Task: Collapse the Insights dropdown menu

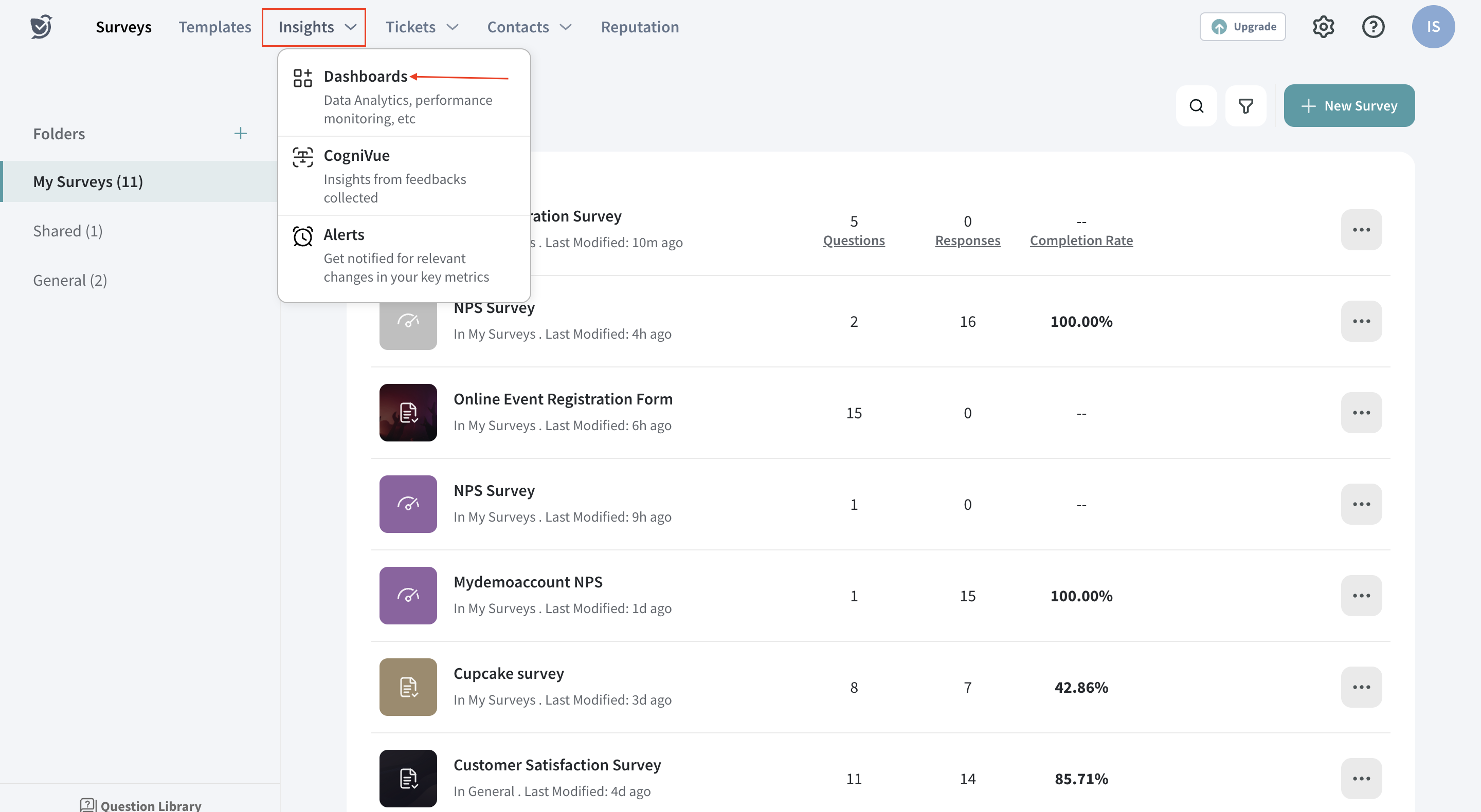Action: 314,27
